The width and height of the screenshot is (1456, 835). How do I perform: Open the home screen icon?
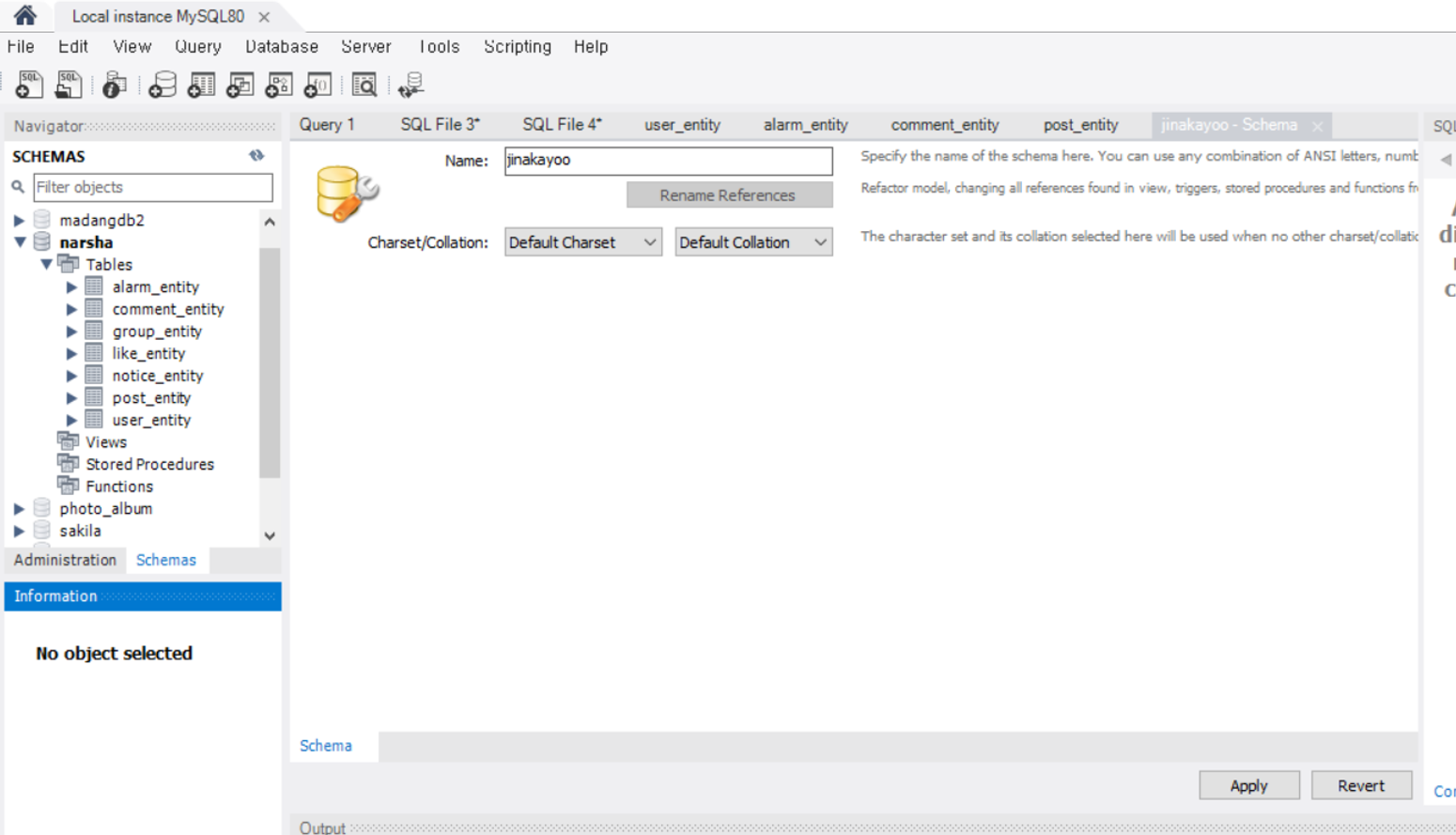coord(24,15)
